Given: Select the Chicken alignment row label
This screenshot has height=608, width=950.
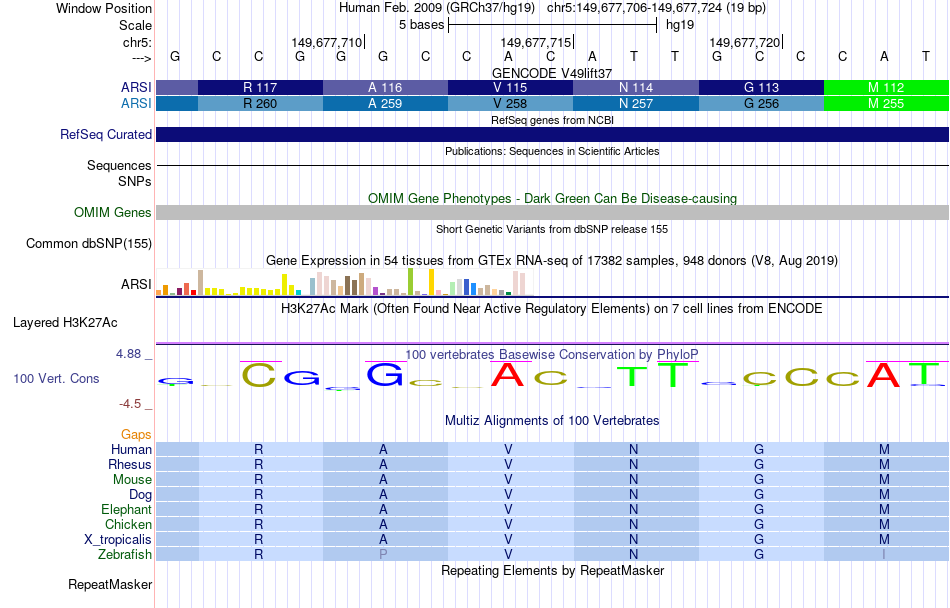Looking at the screenshot, I should [128, 524].
